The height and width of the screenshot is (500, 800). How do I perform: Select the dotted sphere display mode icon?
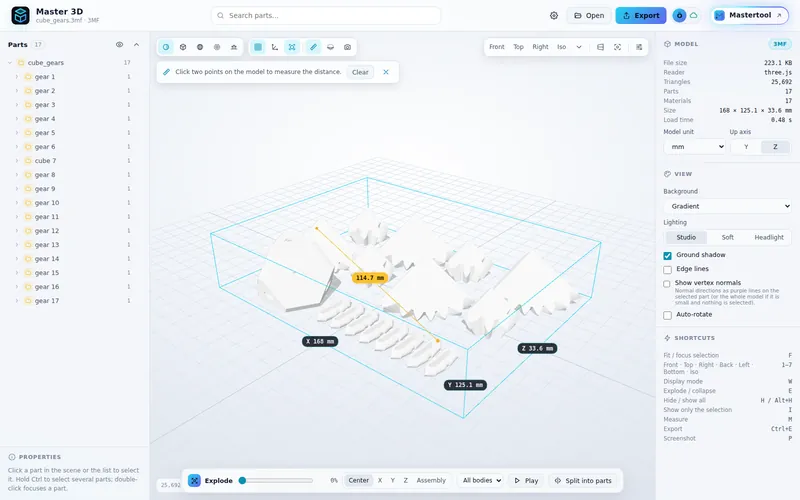click(217, 47)
